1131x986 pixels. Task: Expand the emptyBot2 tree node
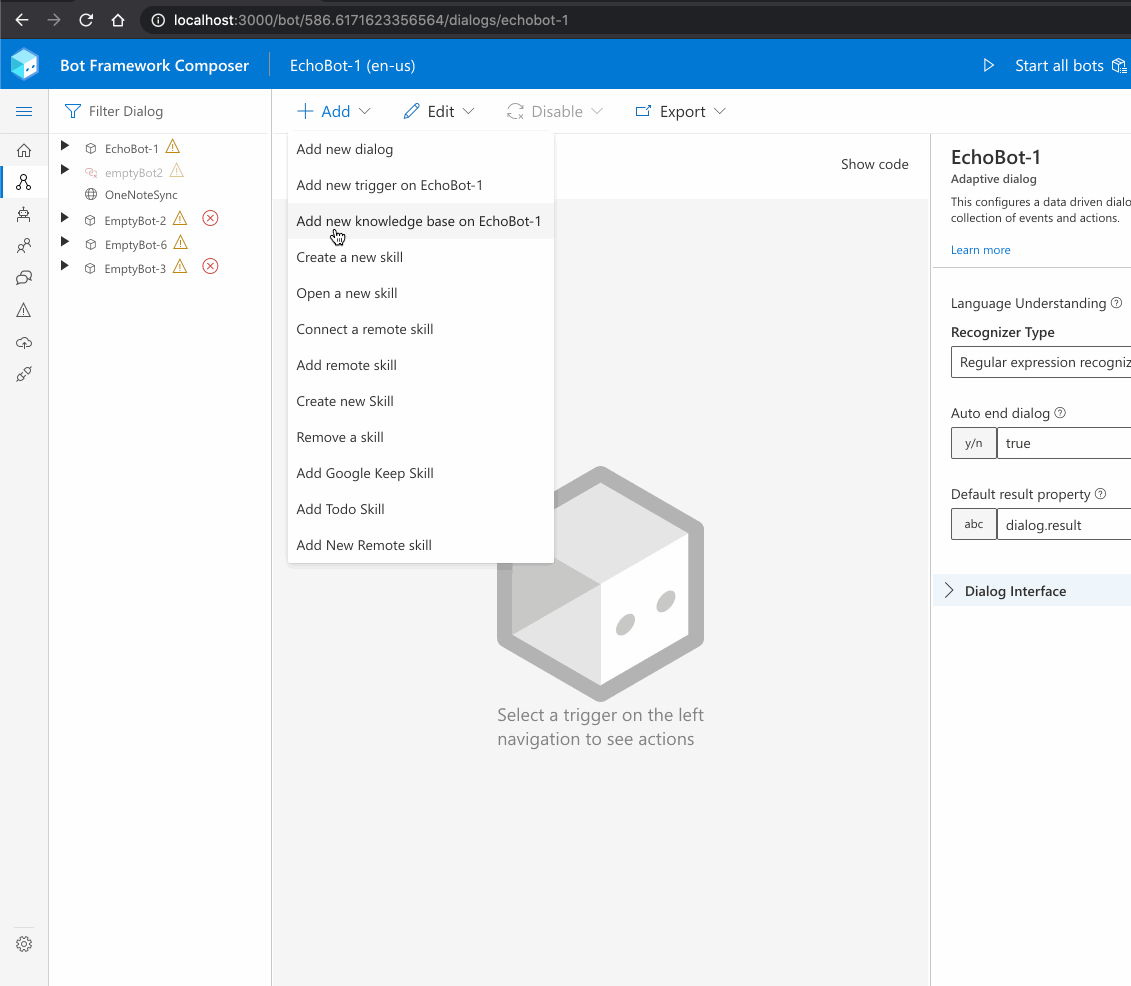click(x=65, y=170)
